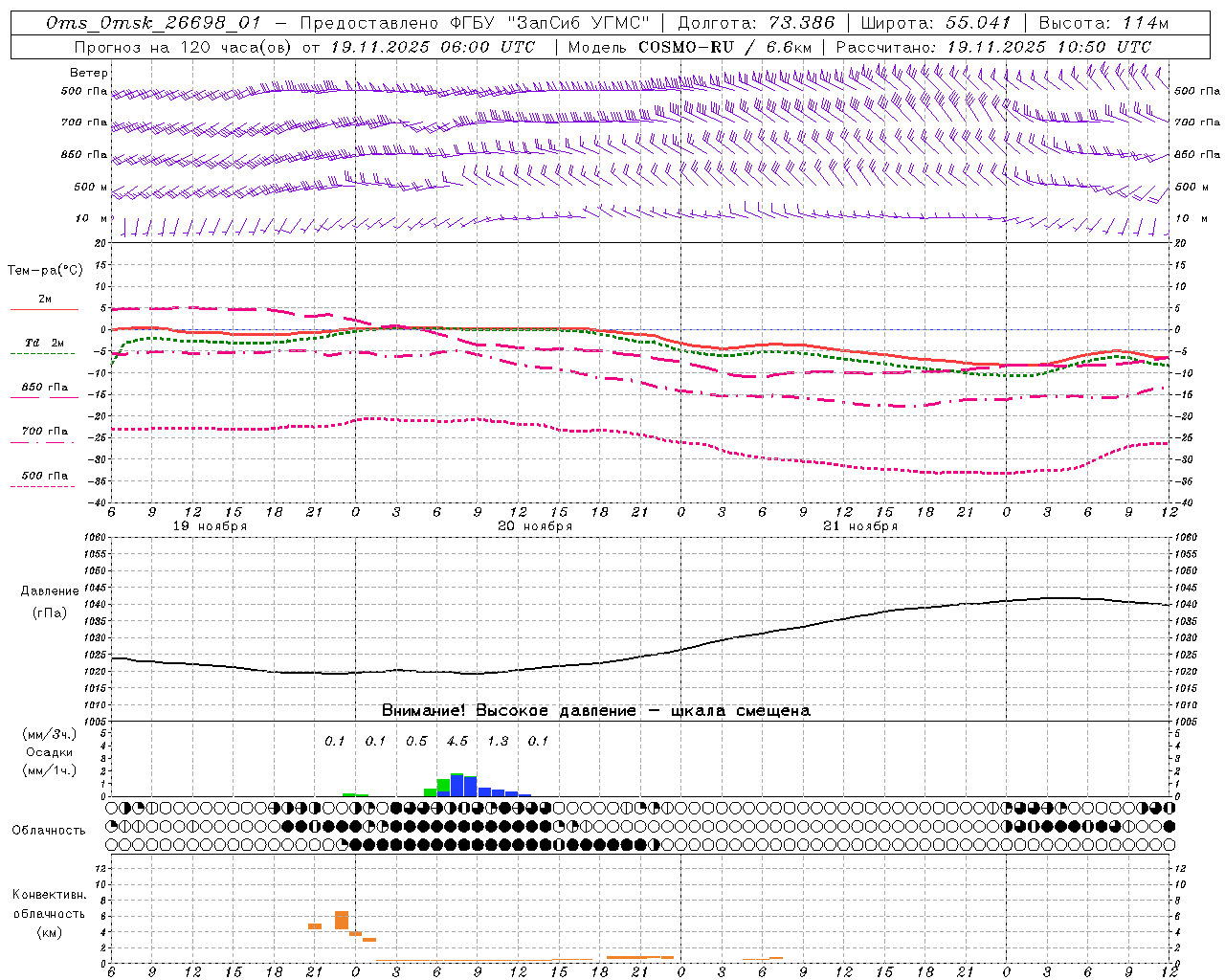
Task: Click the date label 20 ноября
Action: (535, 526)
